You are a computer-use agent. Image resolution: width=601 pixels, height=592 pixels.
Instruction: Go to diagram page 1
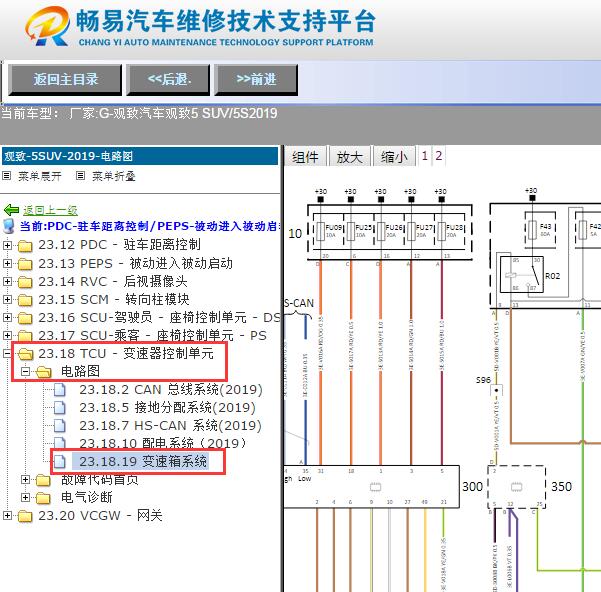click(425, 156)
